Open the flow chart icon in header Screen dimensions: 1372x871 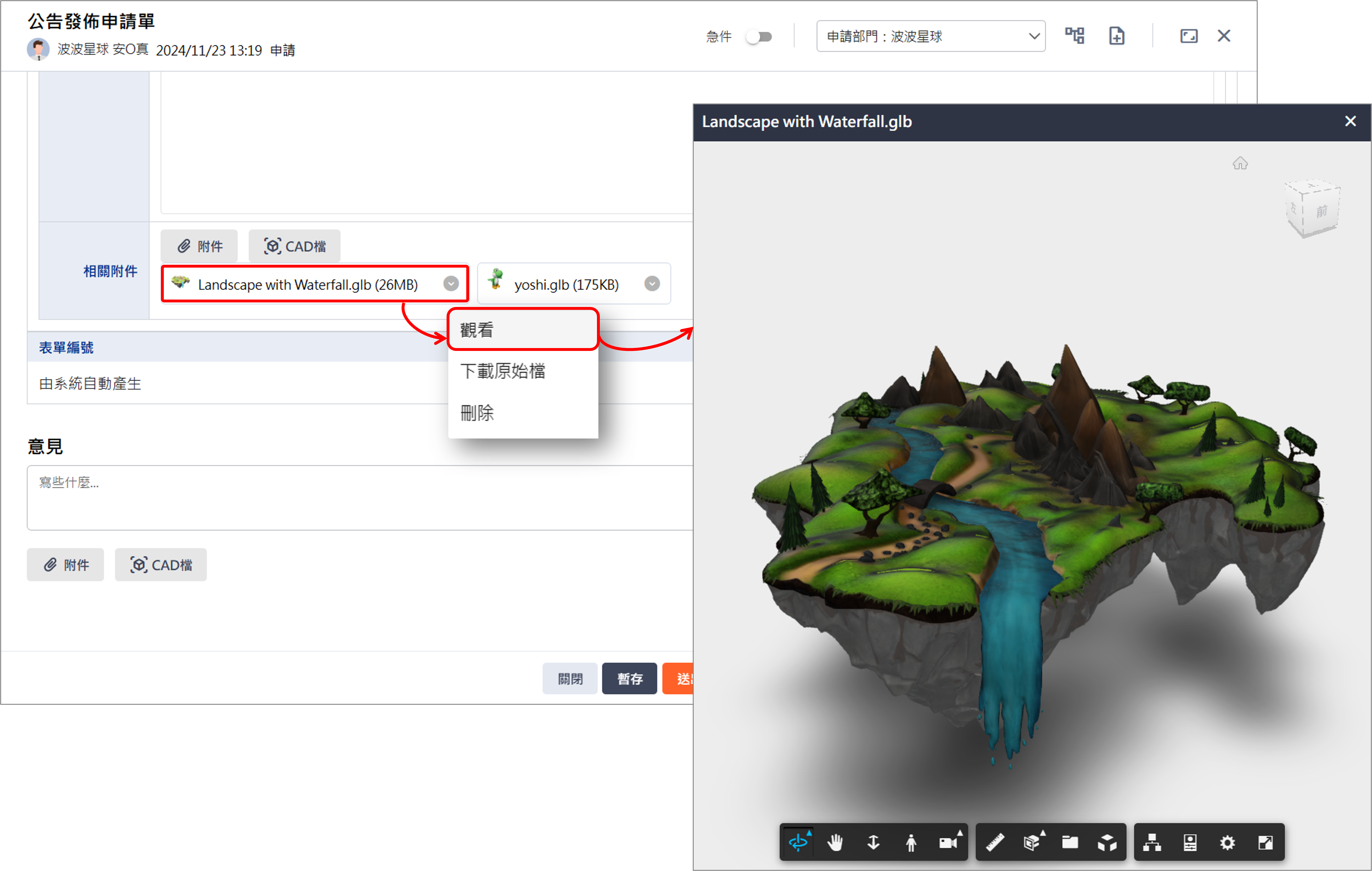(x=1075, y=36)
